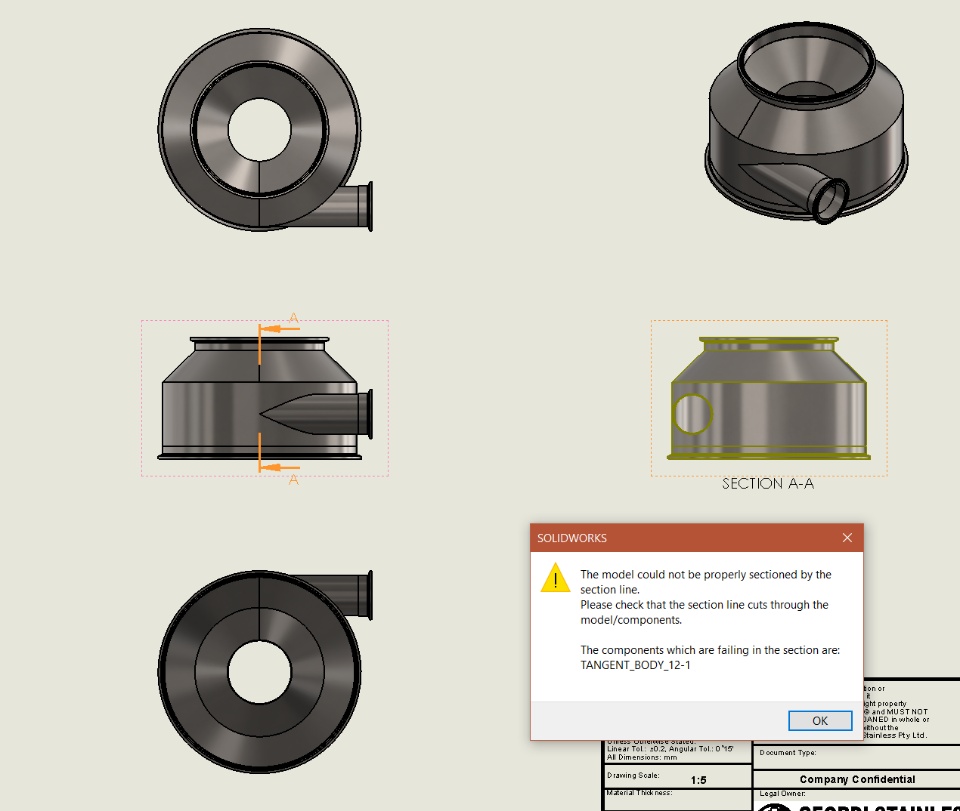This screenshot has width=960, height=811.
Task: Click the circular outlet outline in section view
Action: point(692,414)
